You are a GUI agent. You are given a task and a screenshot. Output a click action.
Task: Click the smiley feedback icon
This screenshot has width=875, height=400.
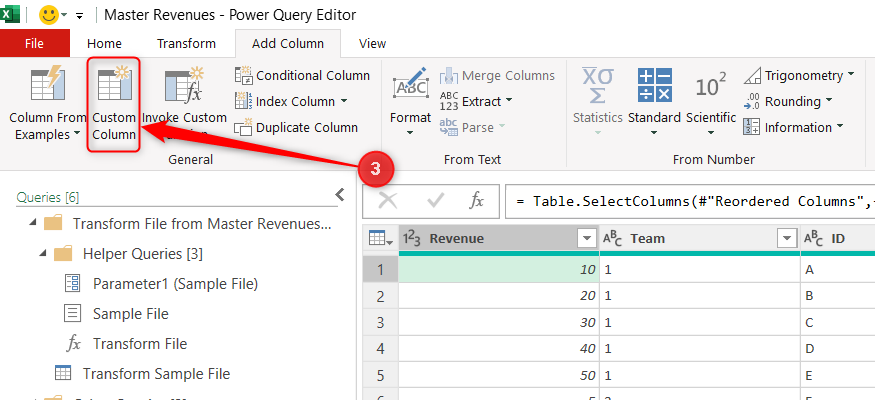click(x=49, y=15)
